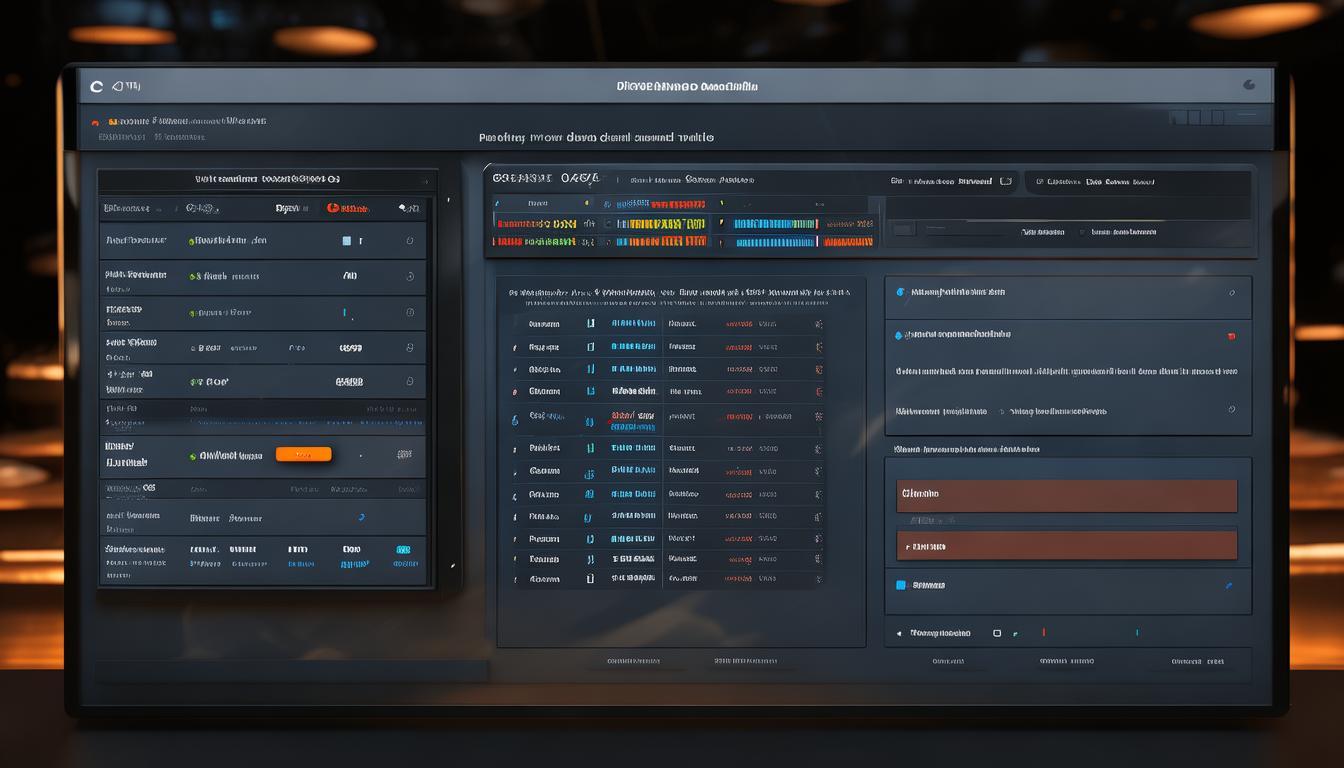The height and width of the screenshot is (768, 1344).
Task: Select second tab in the top-right panel
Action: tap(1095, 182)
